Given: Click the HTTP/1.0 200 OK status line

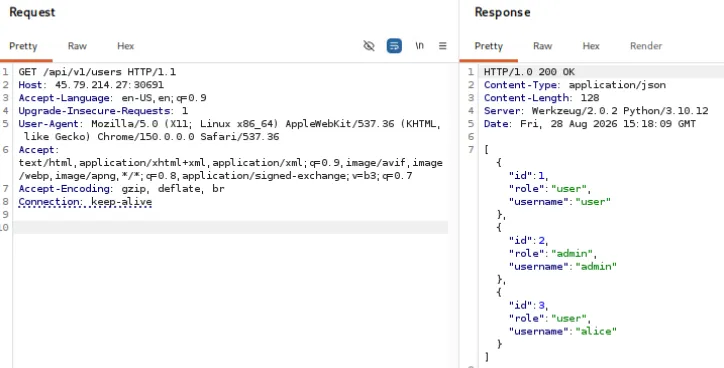Looking at the screenshot, I should click(x=529, y=72).
